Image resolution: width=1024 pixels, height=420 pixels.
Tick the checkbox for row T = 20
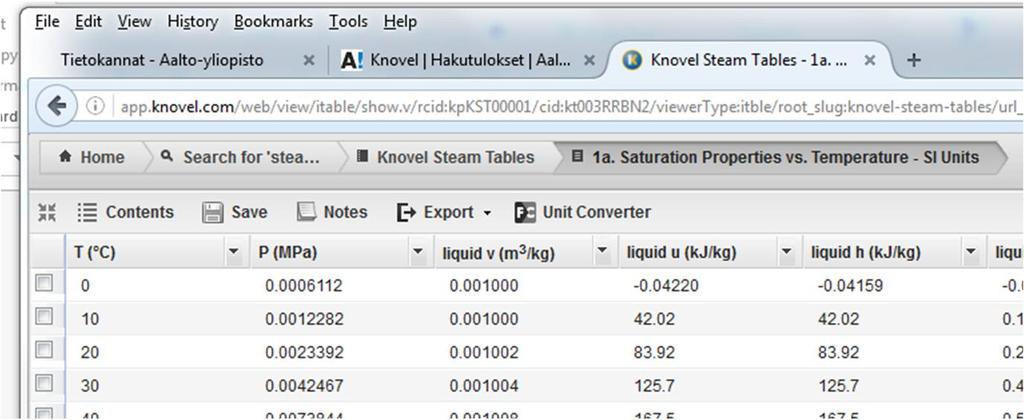[x=44, y=350]
